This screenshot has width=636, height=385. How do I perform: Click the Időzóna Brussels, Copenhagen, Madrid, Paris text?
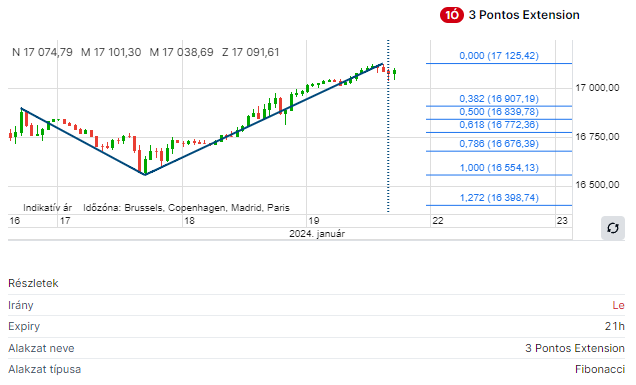coord(186,208)
